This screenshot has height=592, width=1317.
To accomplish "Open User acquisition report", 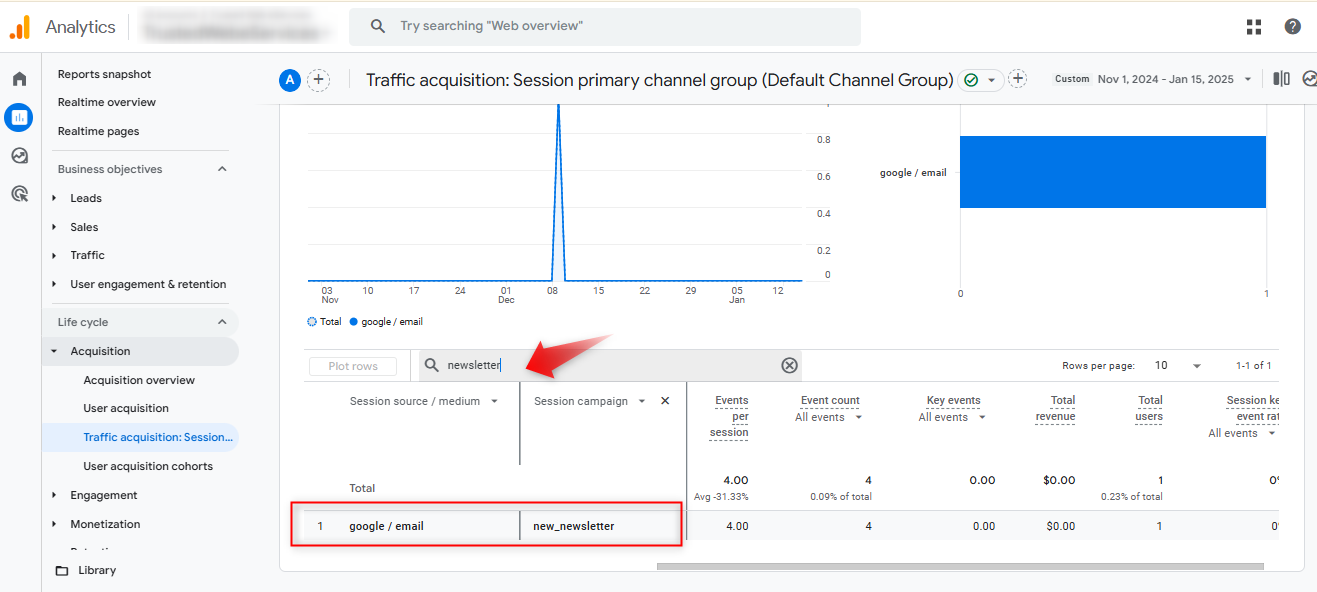I will [126, 408].
